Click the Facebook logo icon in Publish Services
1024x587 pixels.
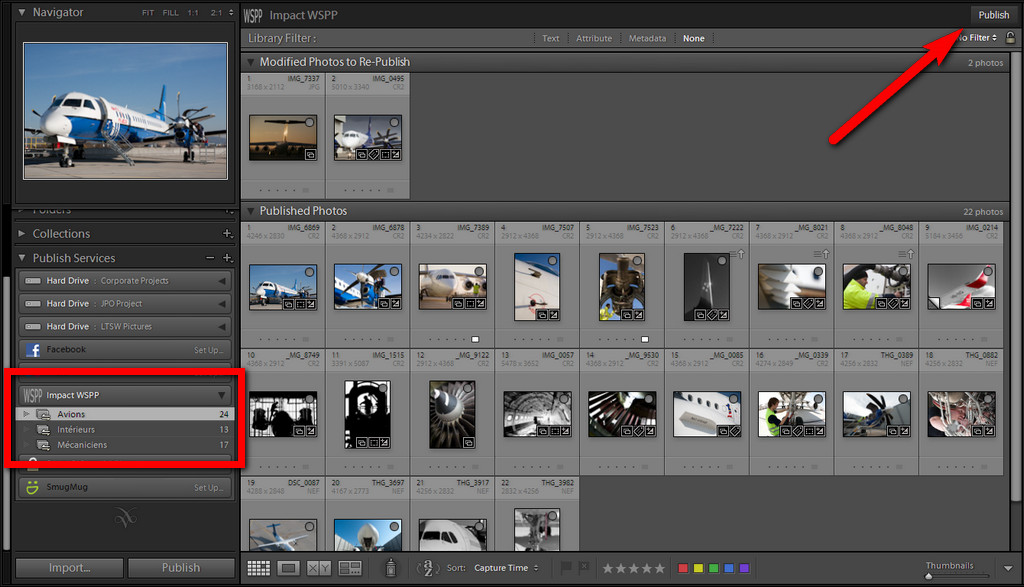pos(33,350)
